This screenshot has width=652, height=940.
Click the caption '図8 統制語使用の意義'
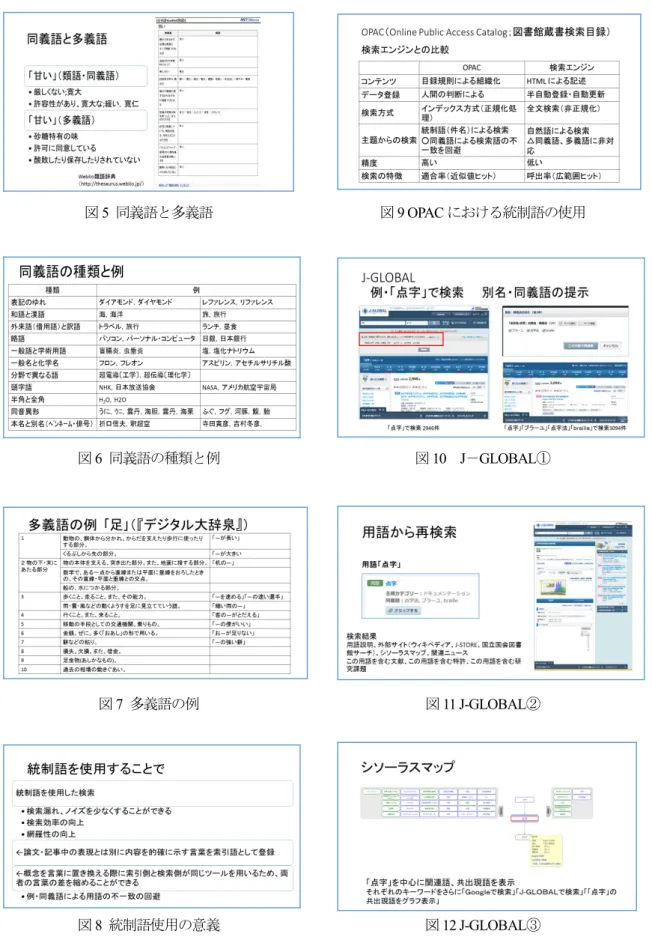(149, 924)
